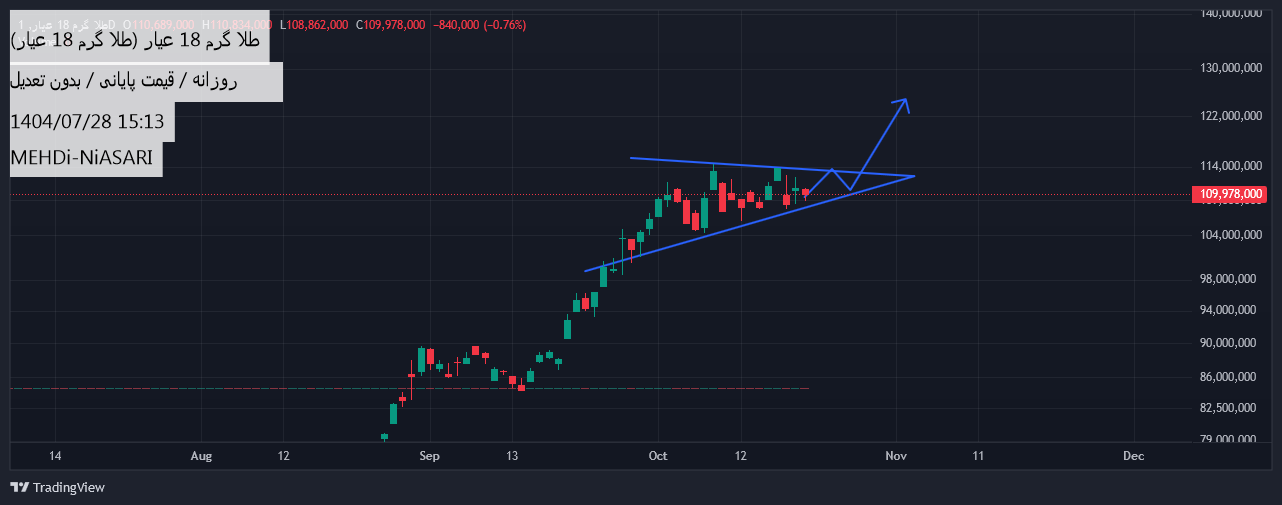This screenshot has width=1282, height=505.
Task: Click the low price value L108,862,000
Action: (x=314, y=24)
